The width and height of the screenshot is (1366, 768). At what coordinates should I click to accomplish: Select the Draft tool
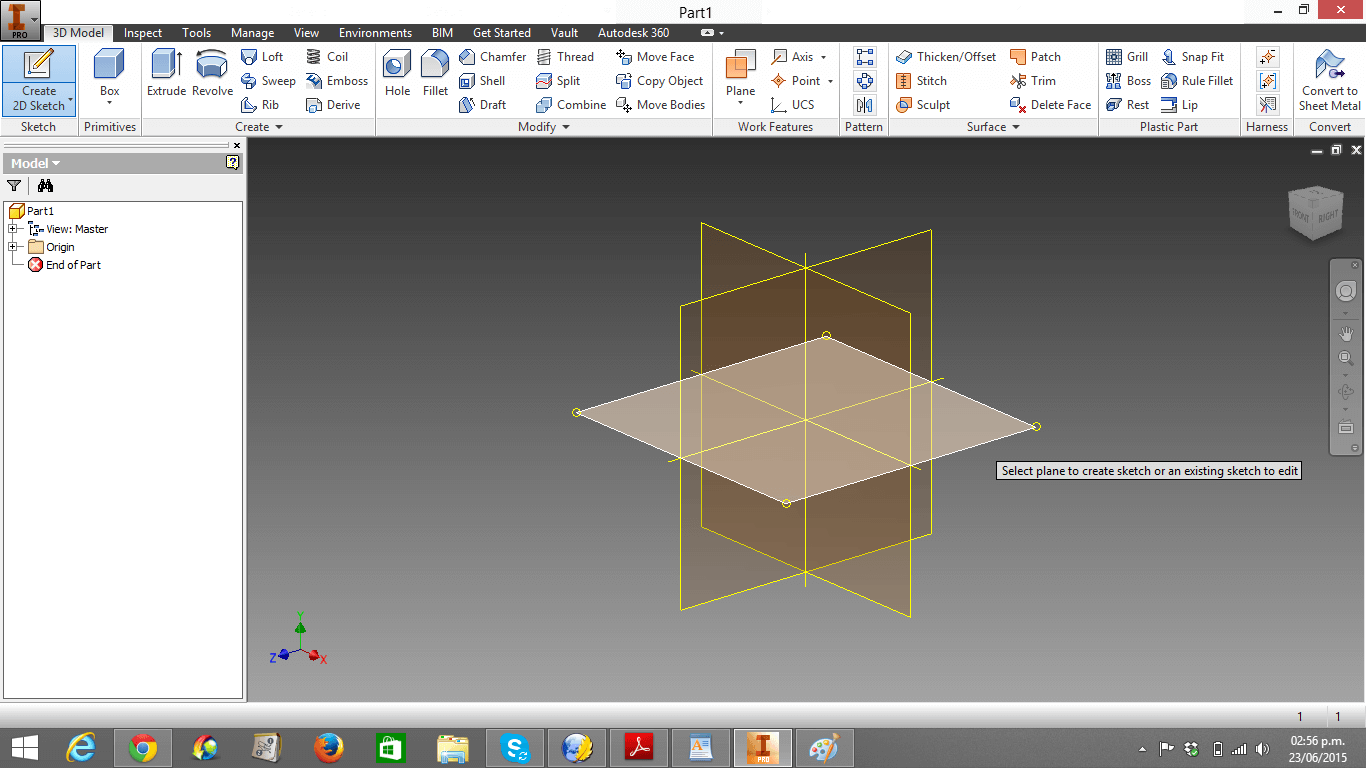482,105
